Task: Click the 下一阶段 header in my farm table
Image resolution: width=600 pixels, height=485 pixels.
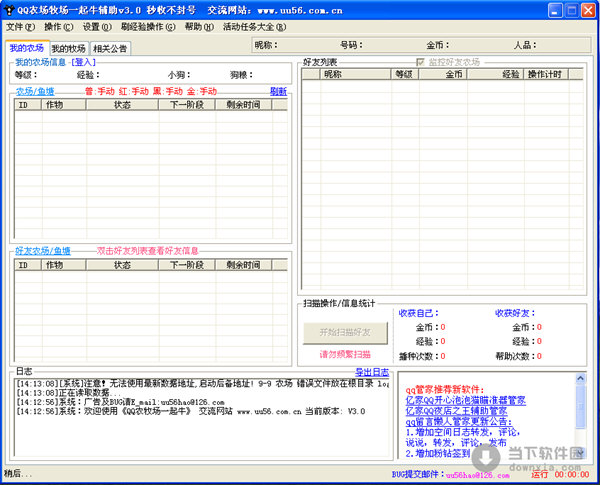Action: click(x=187, y=105)
